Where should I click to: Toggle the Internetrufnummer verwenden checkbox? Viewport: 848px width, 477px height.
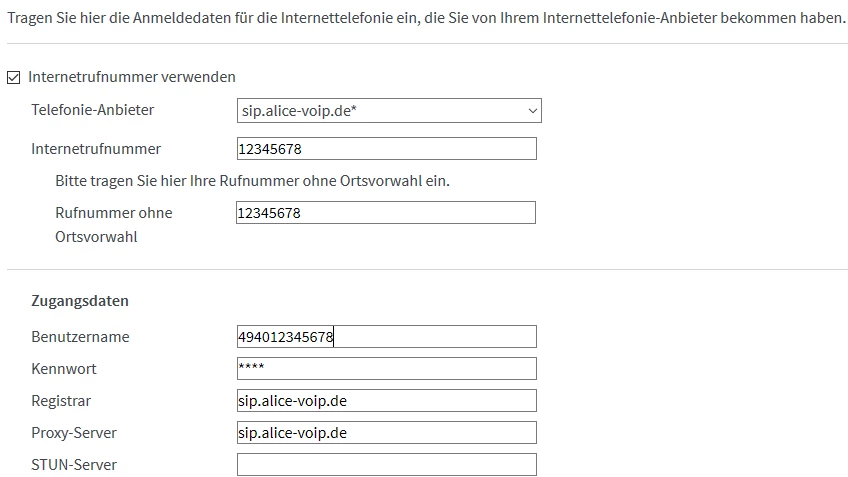[14, 77]
